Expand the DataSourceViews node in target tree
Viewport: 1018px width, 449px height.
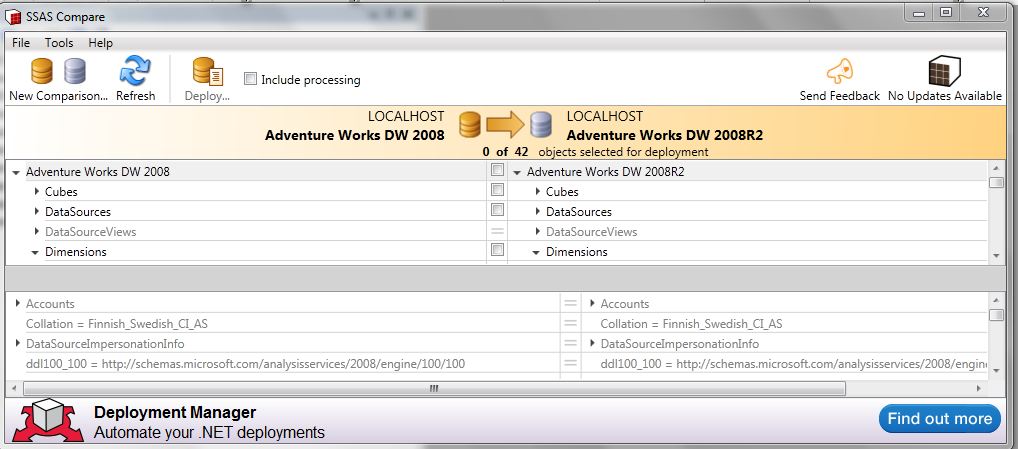(538, 232)
